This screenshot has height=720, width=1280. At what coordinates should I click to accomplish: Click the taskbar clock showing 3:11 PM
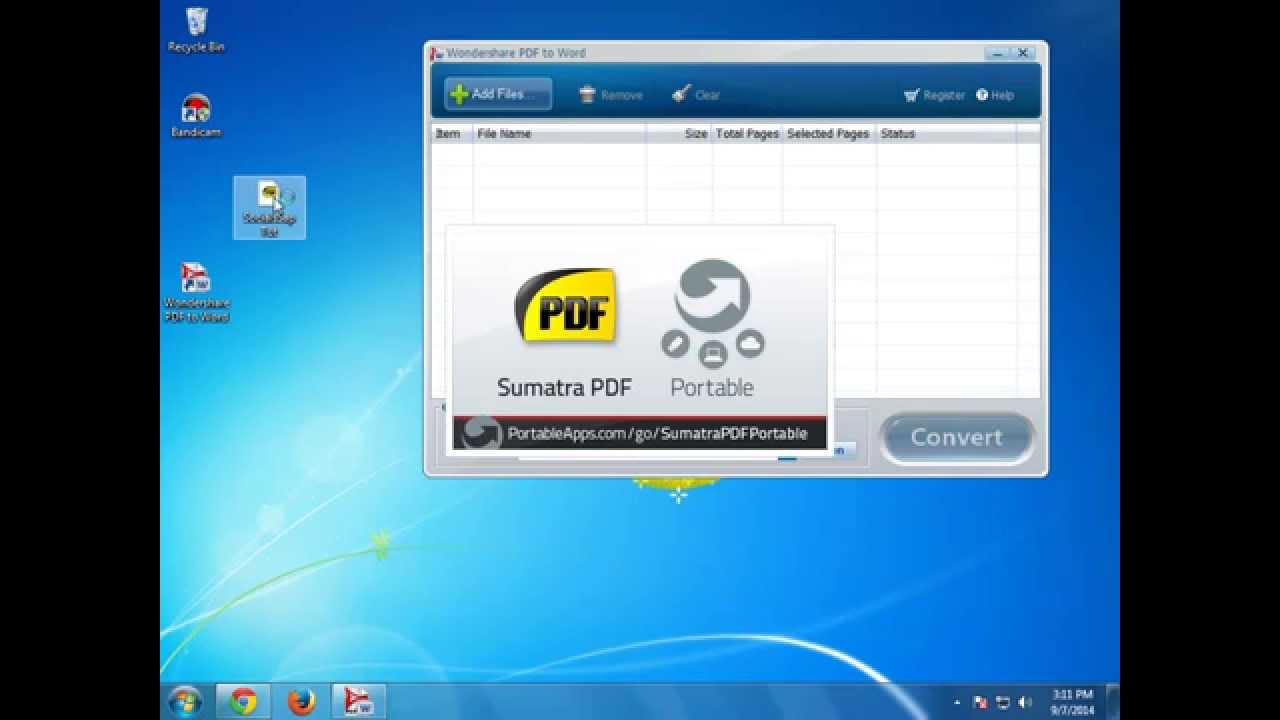coord(1072,702)
